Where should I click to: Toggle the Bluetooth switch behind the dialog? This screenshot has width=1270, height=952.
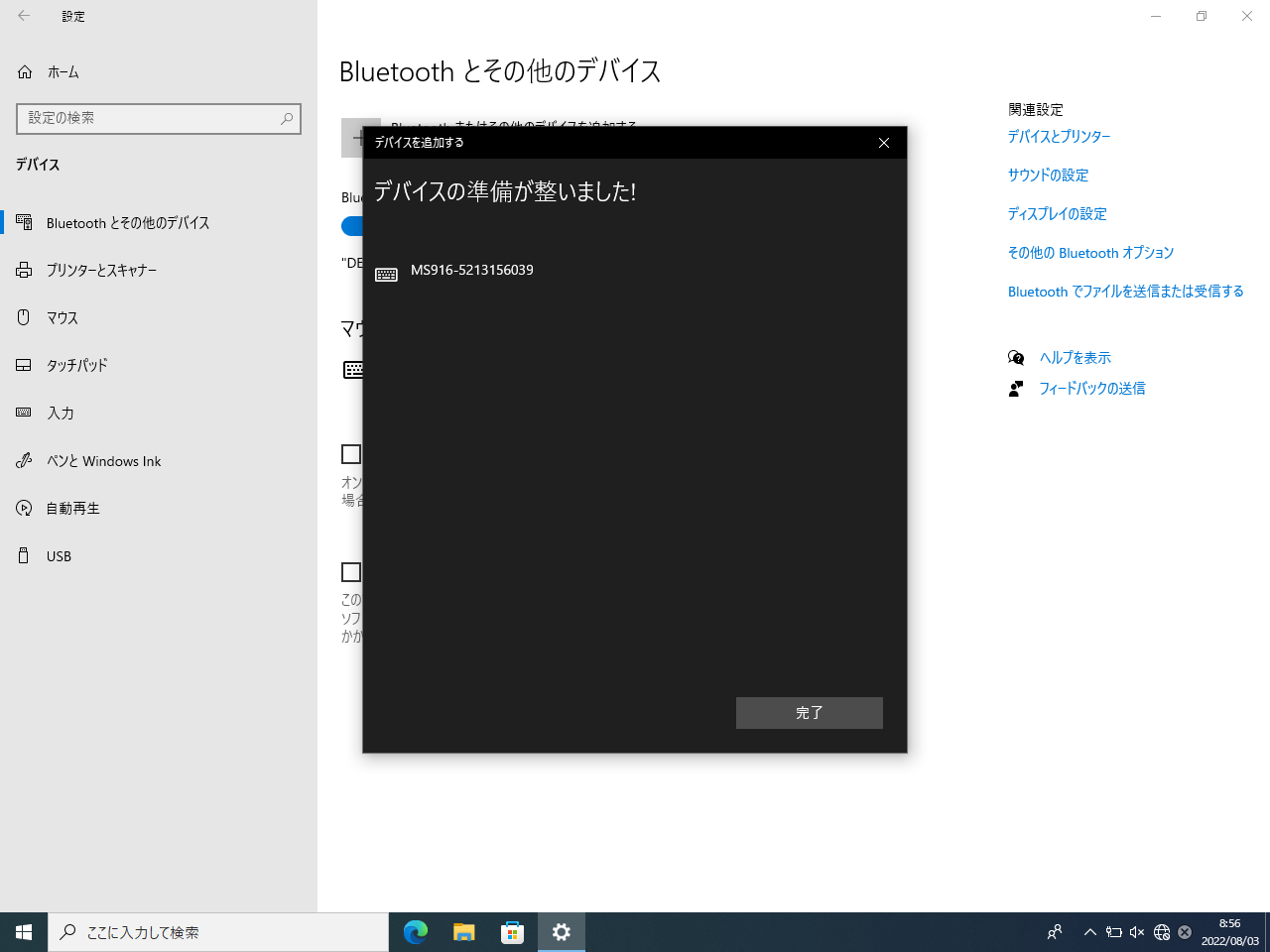click(x=352, y=226)
